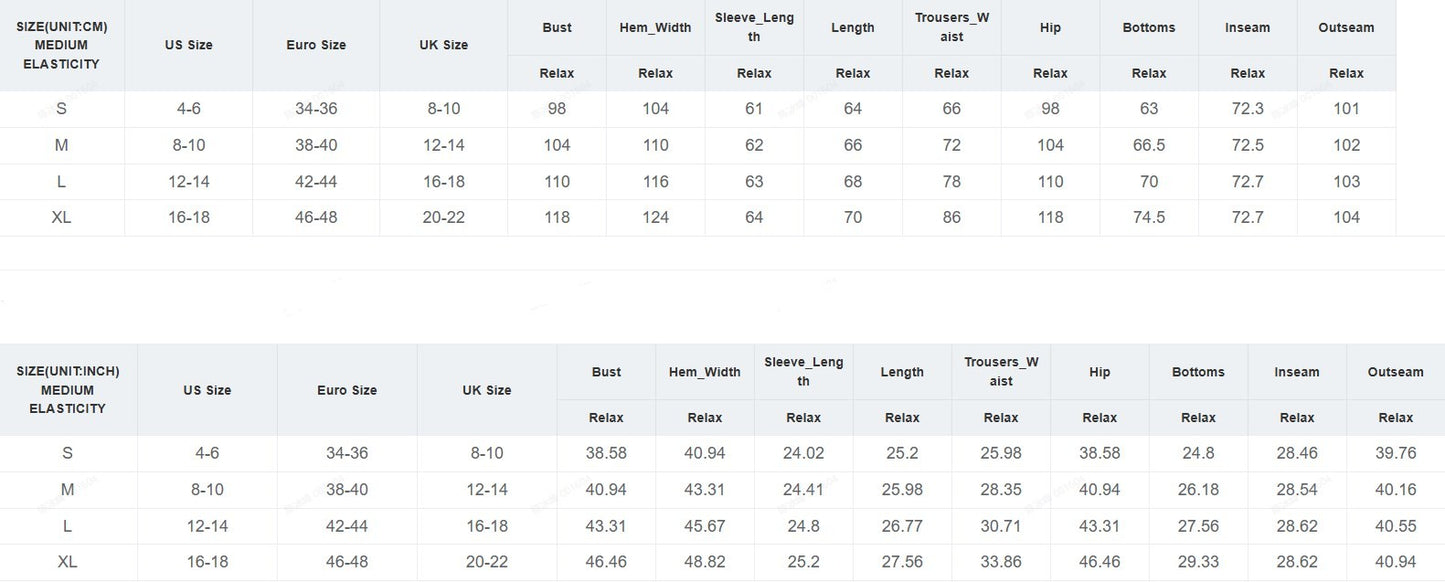The width and height of the screenshot is (1445, 582).
Task: Click the 24.02 sleeve length value
Action: click(803, 453)
